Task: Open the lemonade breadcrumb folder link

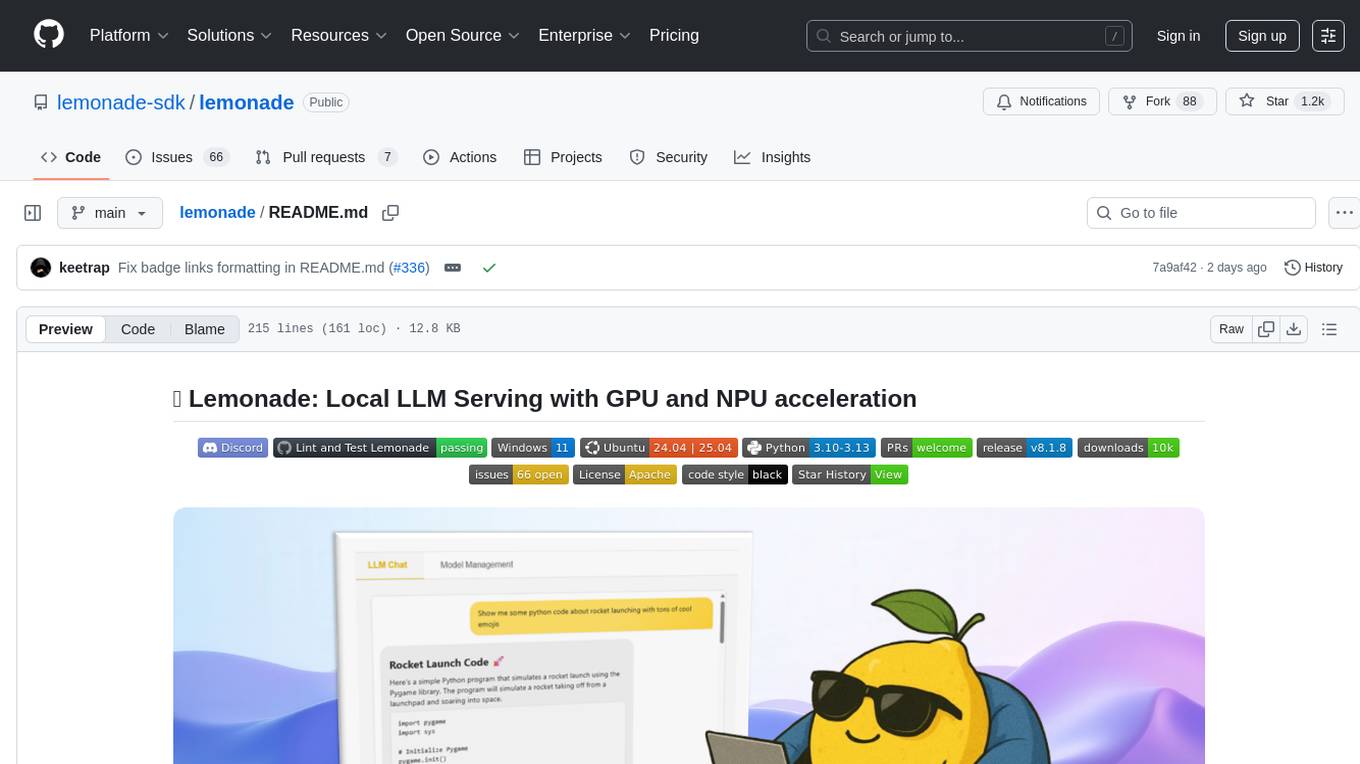Action: coord(217,213)
